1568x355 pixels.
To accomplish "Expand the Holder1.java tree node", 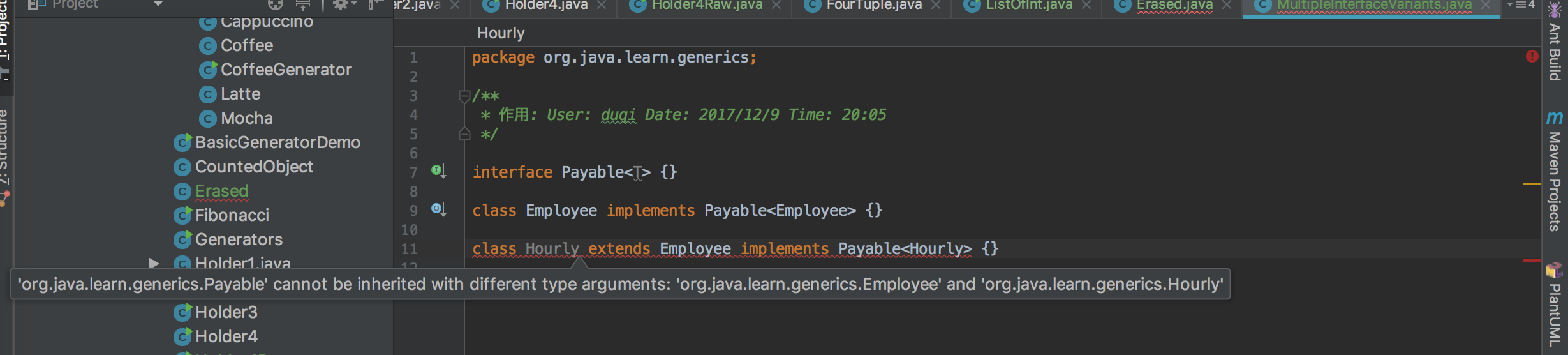I will [x=153, y=263].
